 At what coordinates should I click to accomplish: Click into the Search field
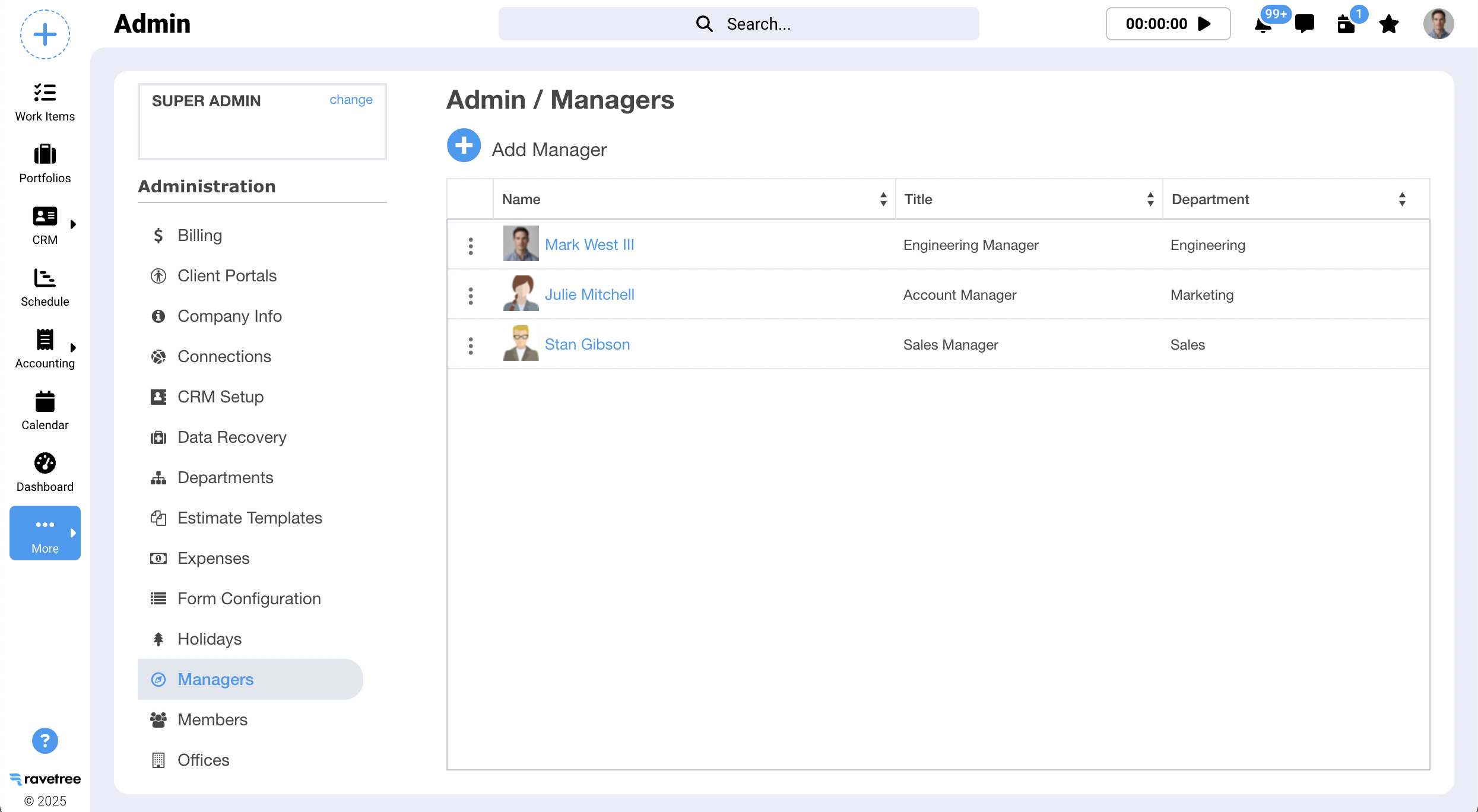pos(738,24)
